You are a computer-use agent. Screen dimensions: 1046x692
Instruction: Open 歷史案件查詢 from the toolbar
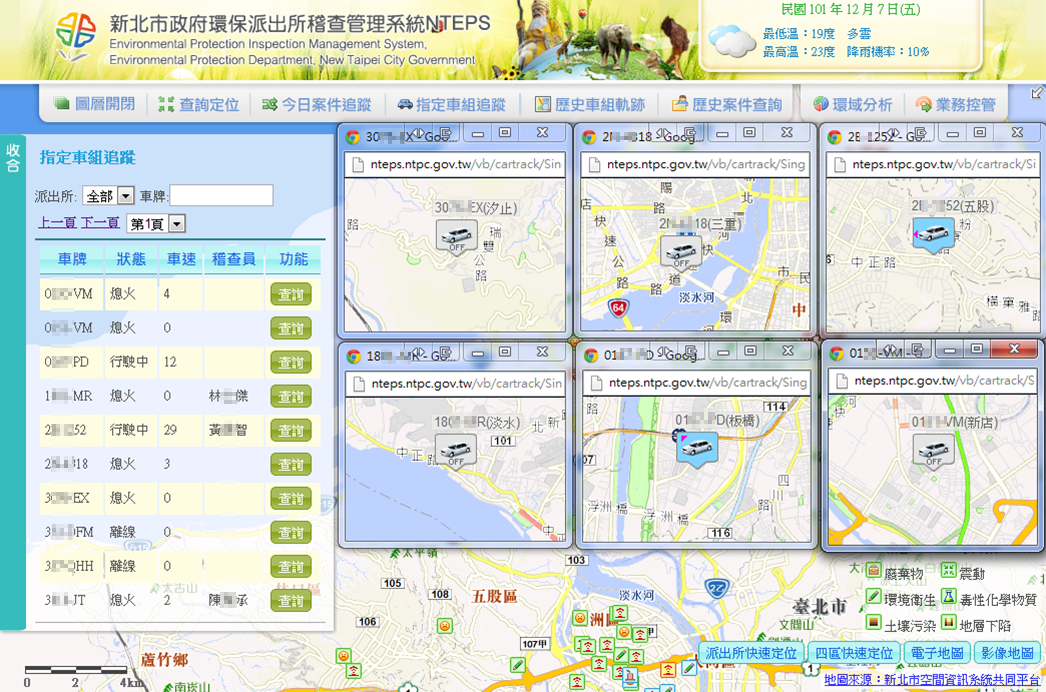click(x=727, y=105)
